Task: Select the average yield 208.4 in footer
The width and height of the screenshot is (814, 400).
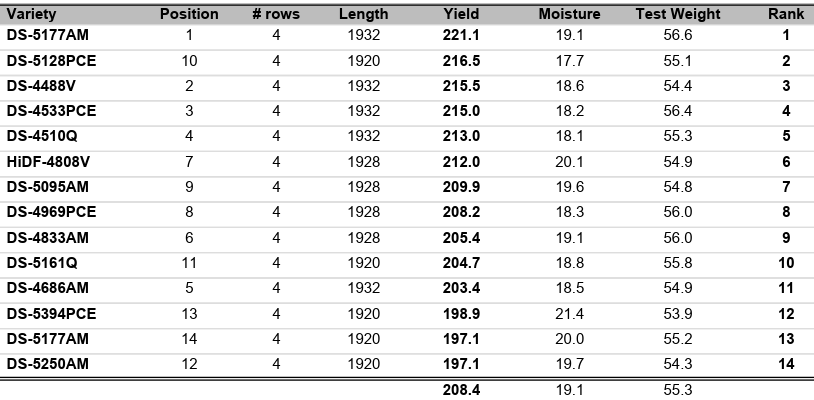Action: click(461, 390)
